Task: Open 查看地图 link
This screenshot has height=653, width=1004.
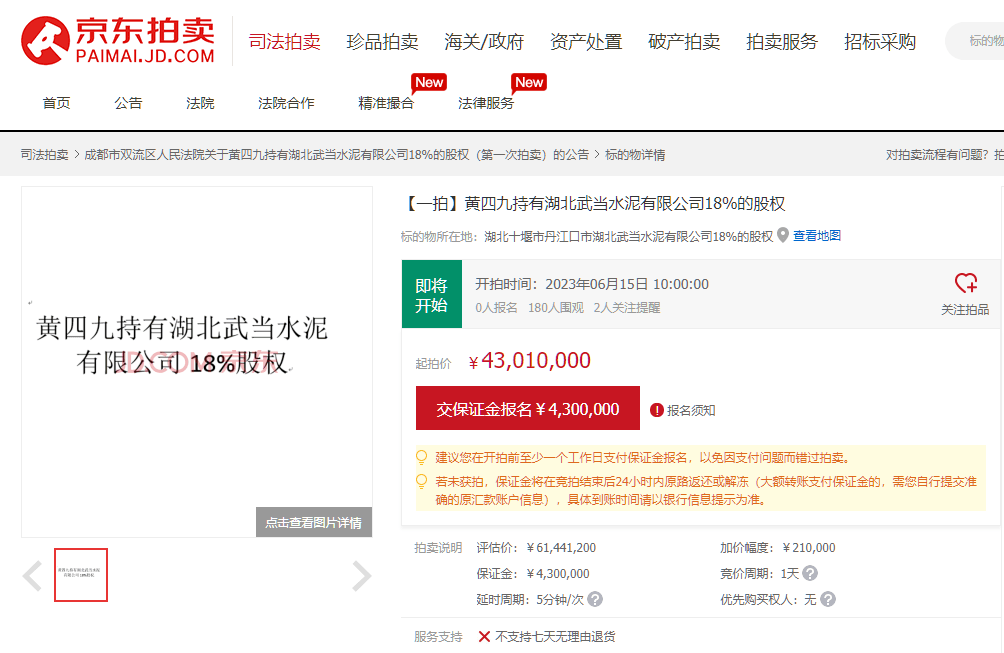Action: click(x=817, y=236)
